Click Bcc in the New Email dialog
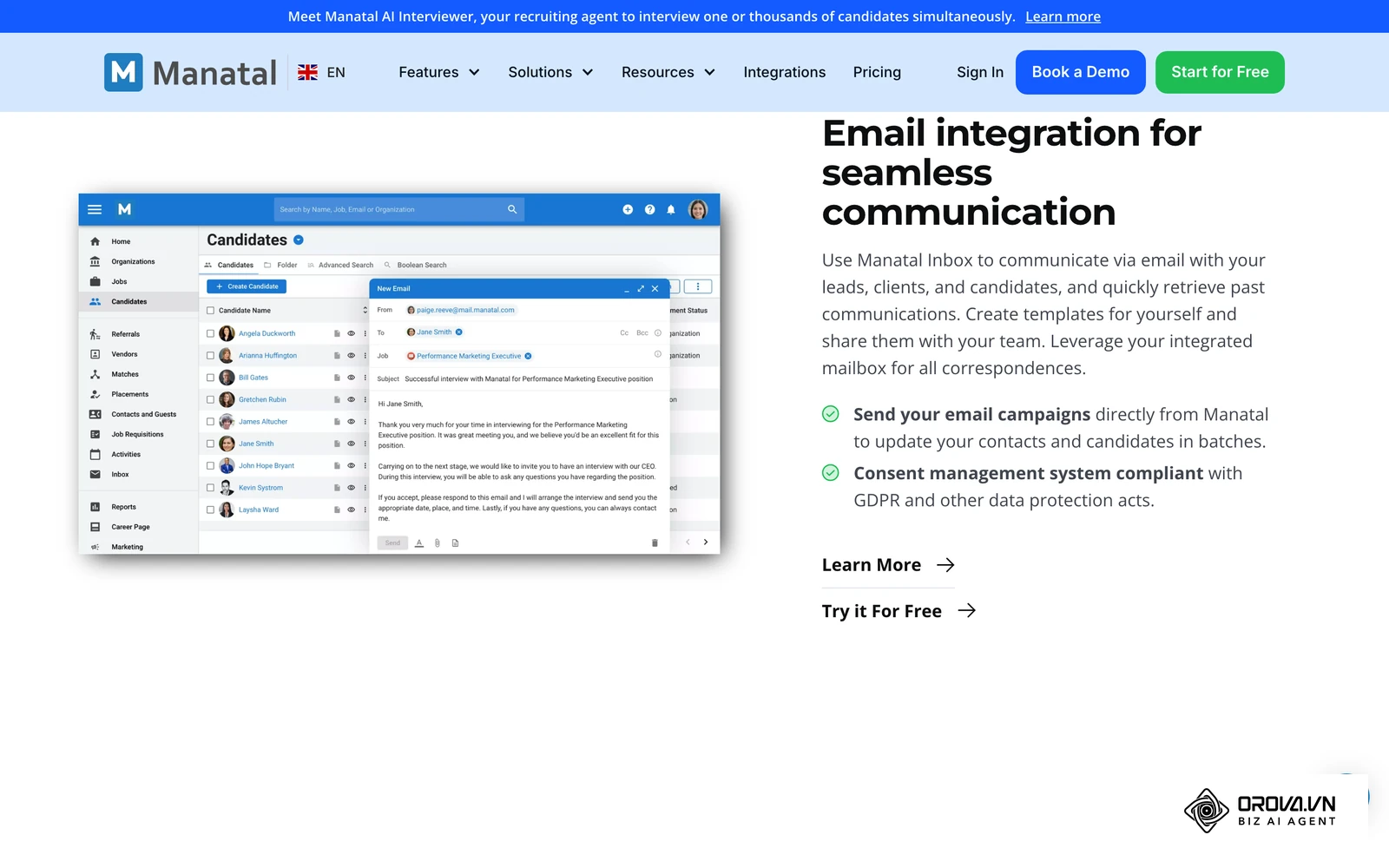This screenshot has width=1389, height=868. click(x=642, y=332)
